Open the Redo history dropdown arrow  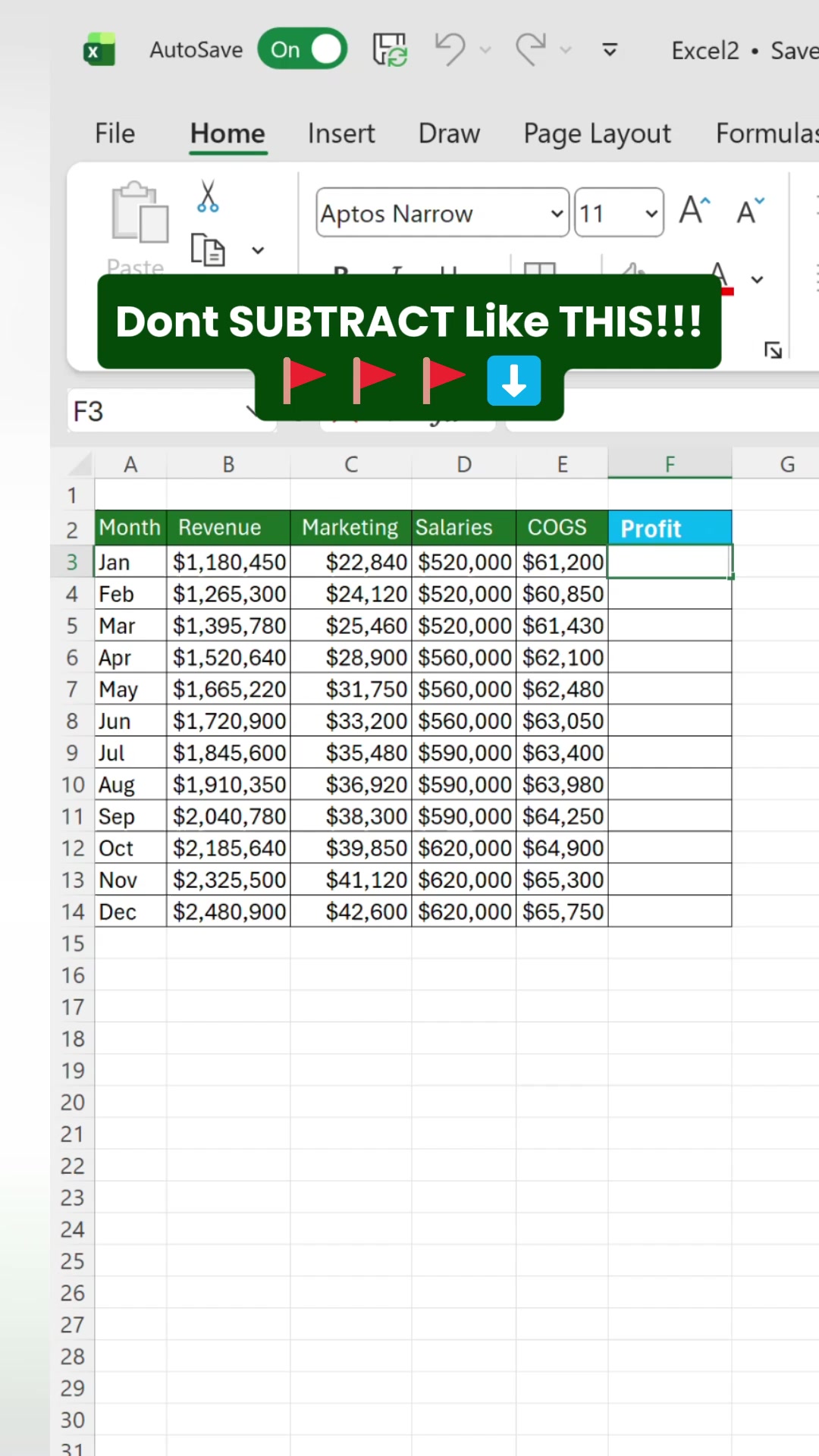coord(566,51)
